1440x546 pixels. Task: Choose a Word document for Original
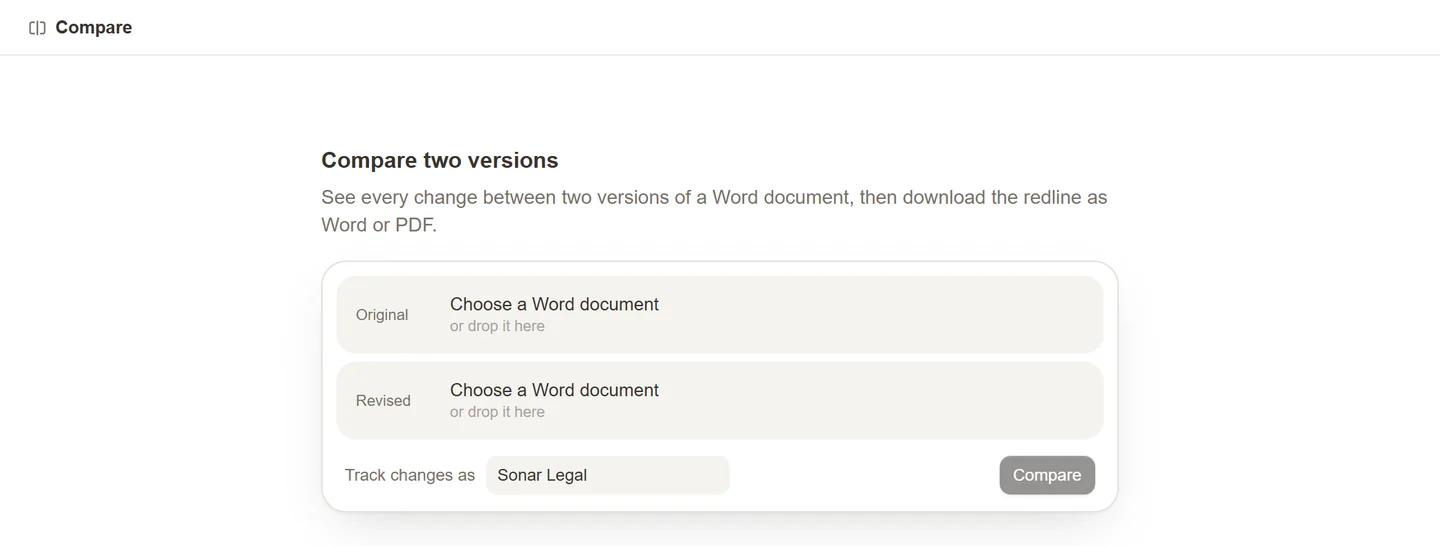pyautogui.click(x=720, y=314)
